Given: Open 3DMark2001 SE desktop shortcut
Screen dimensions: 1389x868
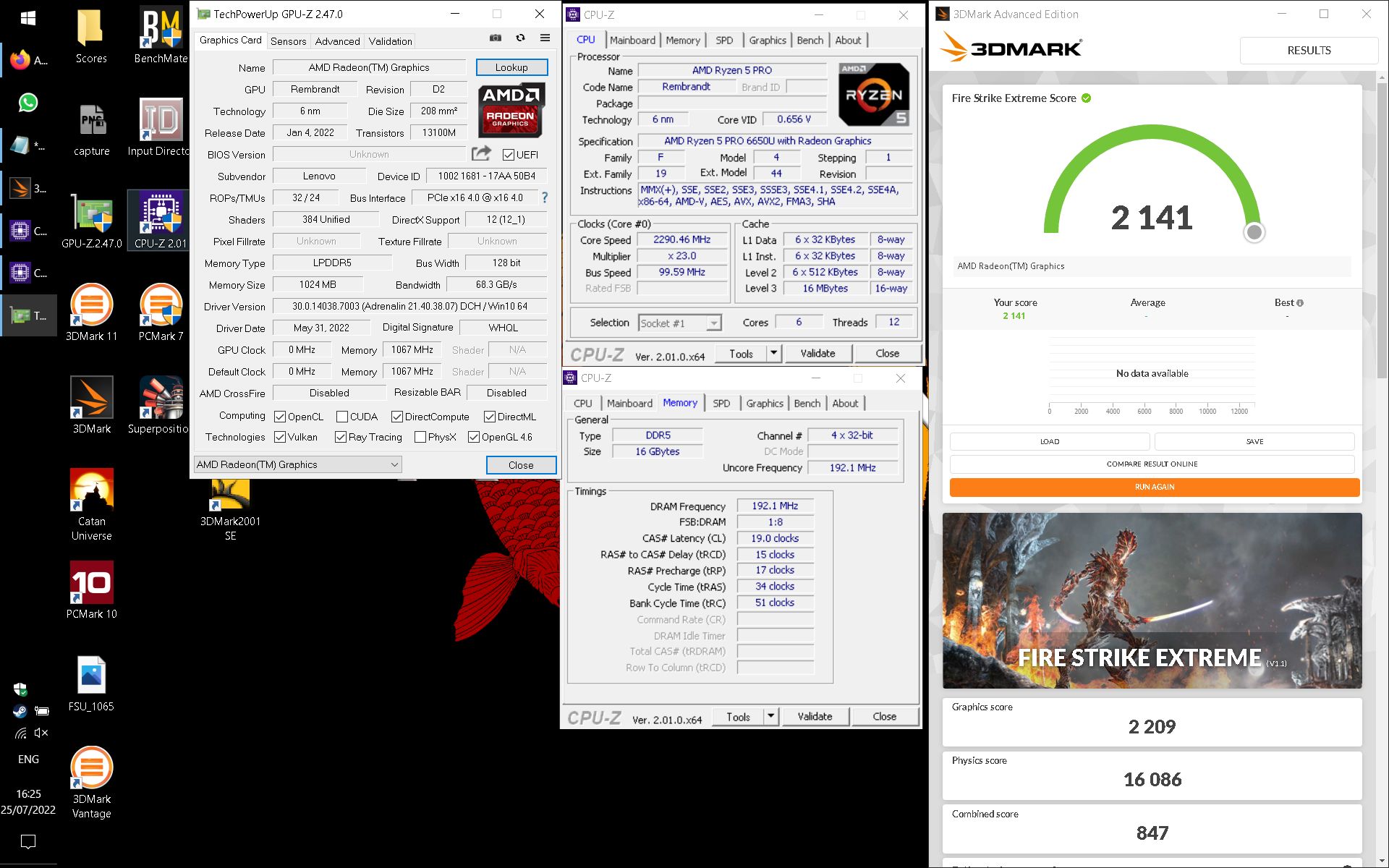Looking at the screenshot, I should (230, 511).
